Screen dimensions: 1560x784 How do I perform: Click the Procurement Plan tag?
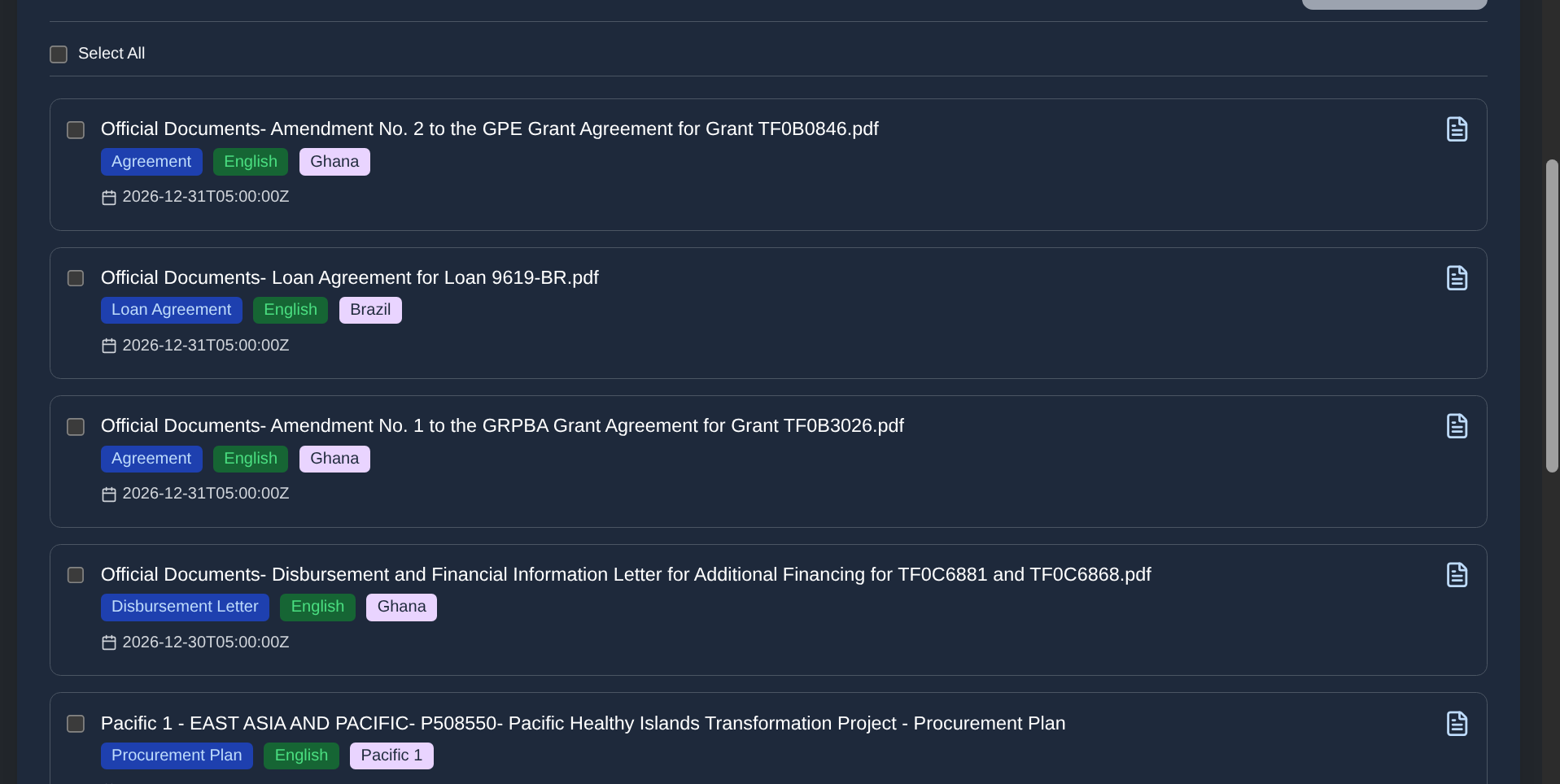click(x=177, y=756)
